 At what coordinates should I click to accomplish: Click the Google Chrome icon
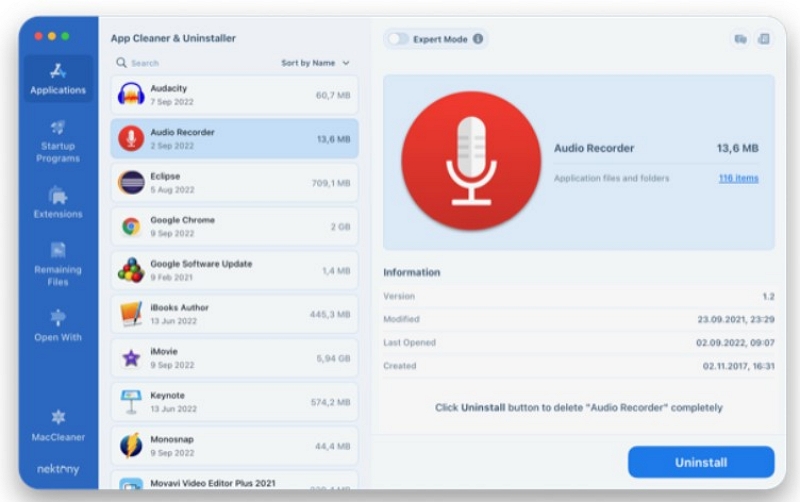click(131, 227)
